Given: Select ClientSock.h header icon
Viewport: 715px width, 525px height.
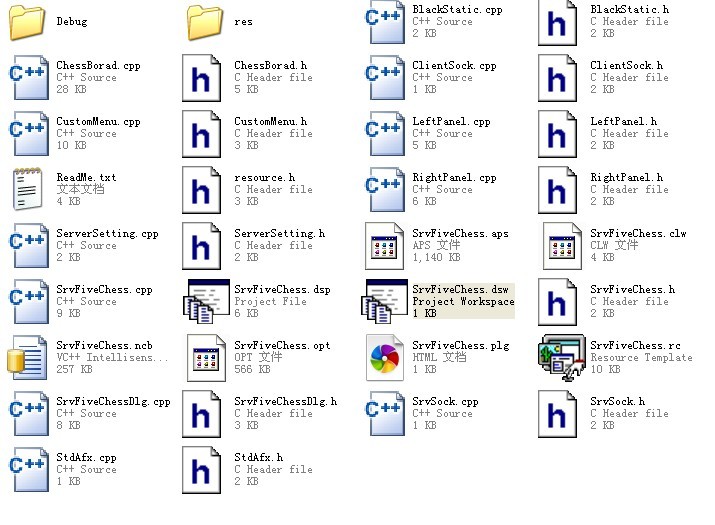Looking at the screenshot, I should (x=557, y=78).
